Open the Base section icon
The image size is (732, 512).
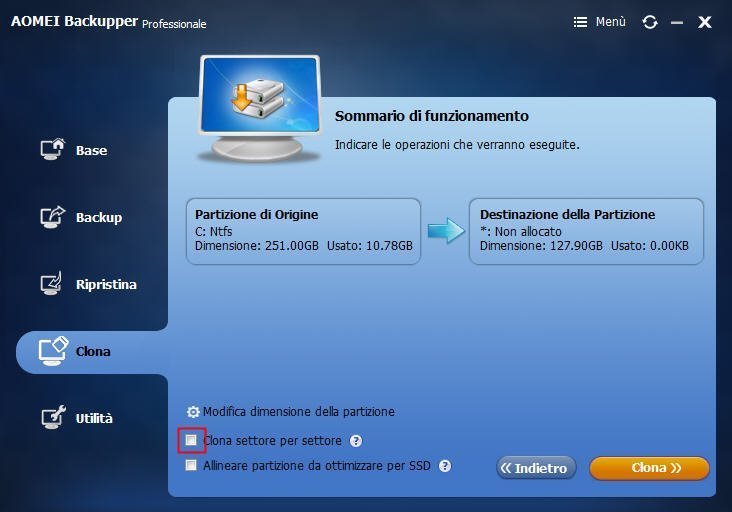click(52, 149)
